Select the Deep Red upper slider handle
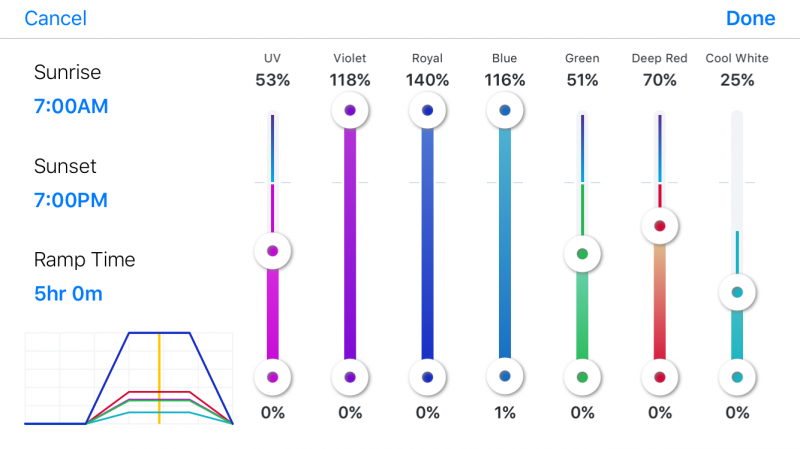Viewport: 800px width, 449px height. click(660, 226)
